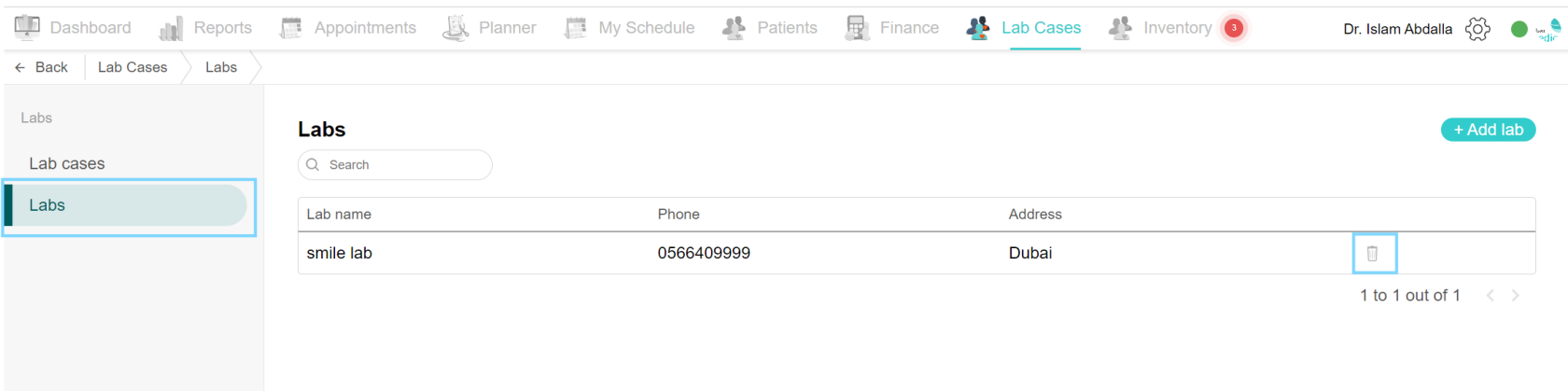This screenshot has width=1568, height=391.
Task: Click the Appointments calendar icon
Action: pyautogui.click(x=291, y=28)
